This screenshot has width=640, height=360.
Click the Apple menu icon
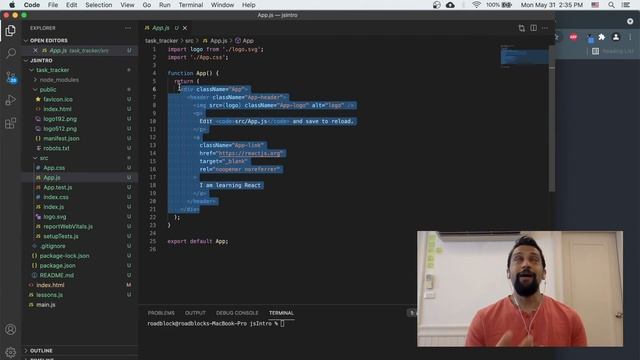click(12, 5)
